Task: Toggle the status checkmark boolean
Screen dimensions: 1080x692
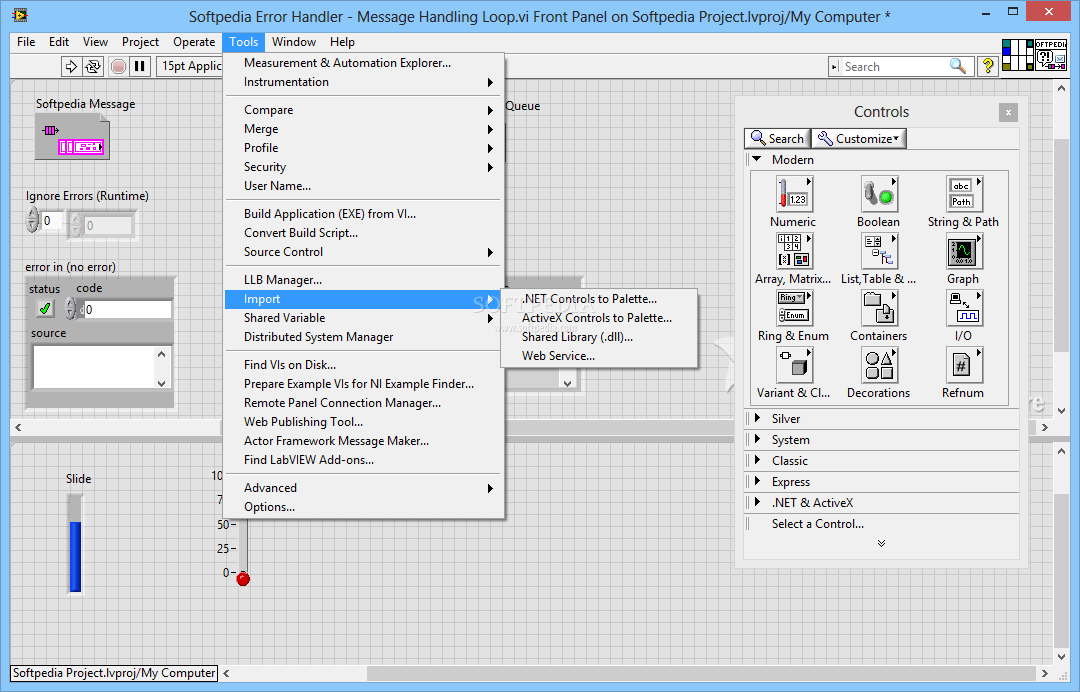Action: 45,308
